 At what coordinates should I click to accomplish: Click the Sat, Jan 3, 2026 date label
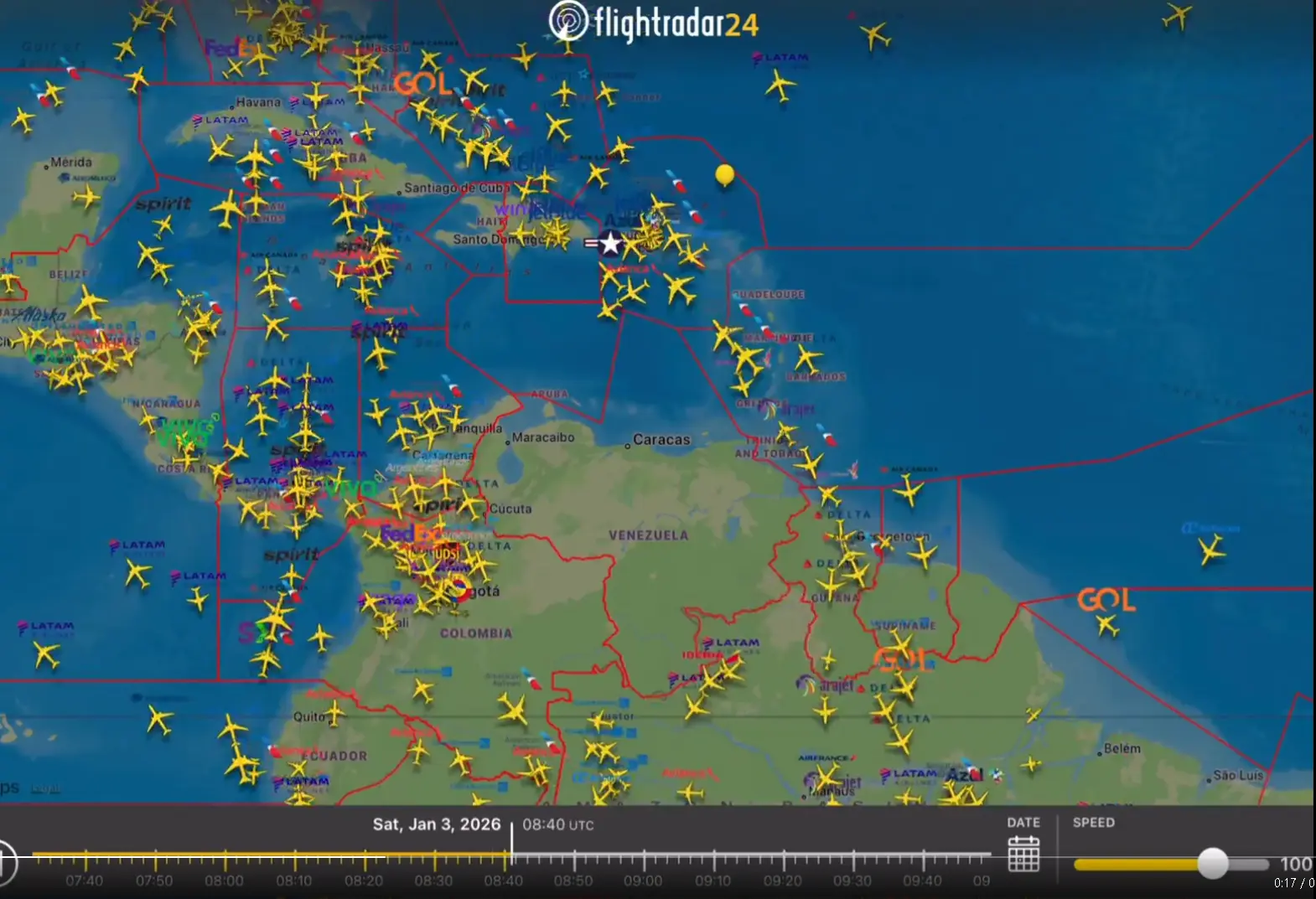[x=436, y=824]
